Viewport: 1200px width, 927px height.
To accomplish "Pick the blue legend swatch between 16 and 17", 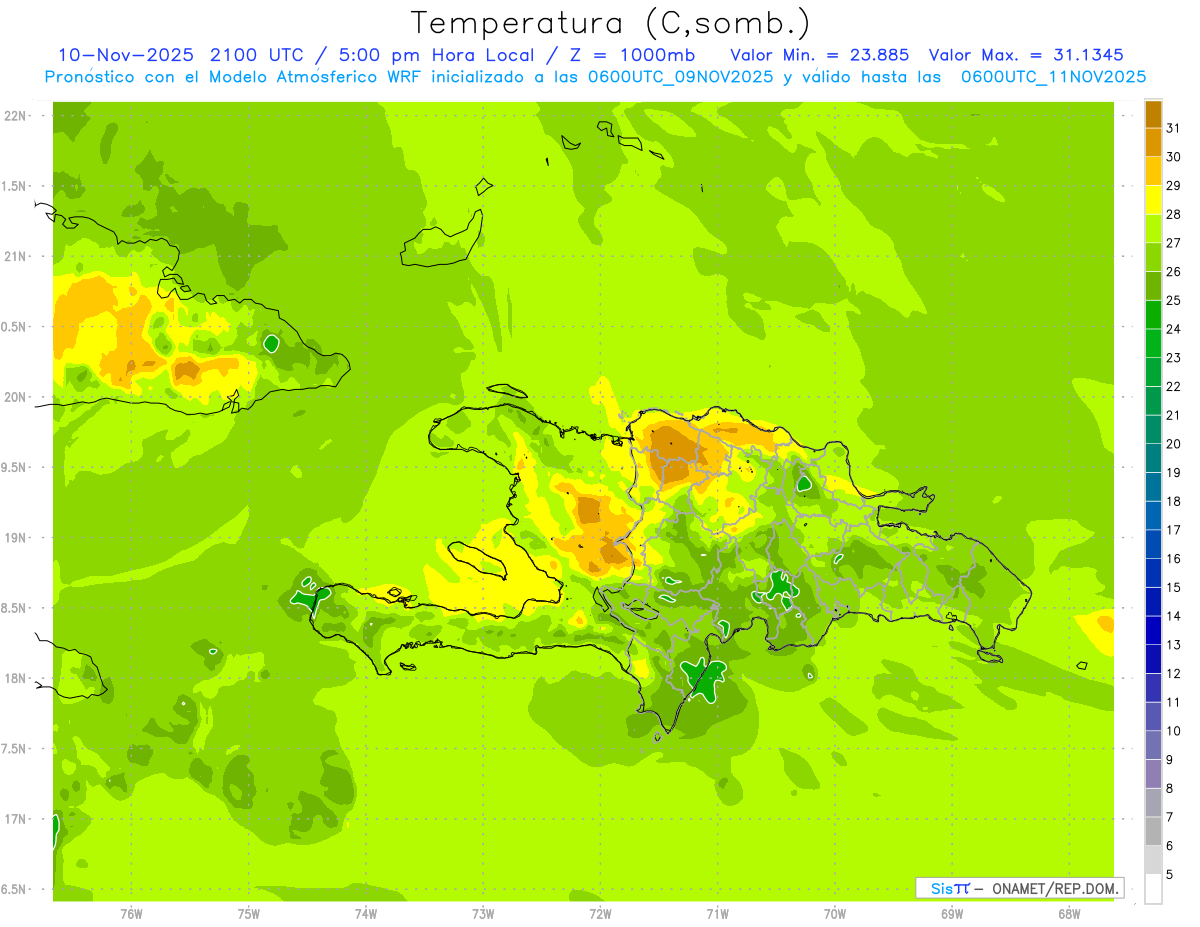I will pyautogui.click(x=1153, y=544).
